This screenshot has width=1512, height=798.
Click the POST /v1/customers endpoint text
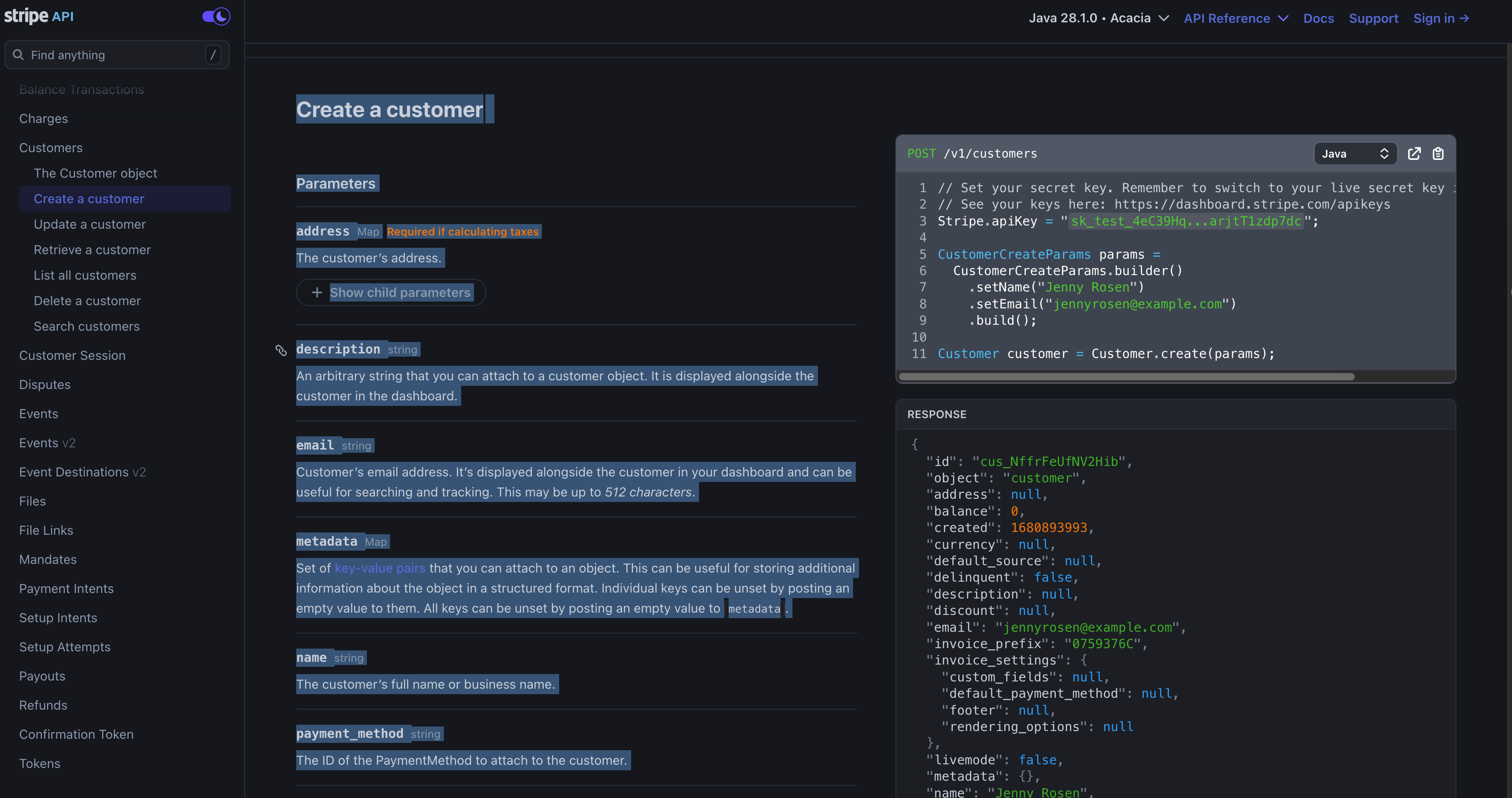point(972,154)
